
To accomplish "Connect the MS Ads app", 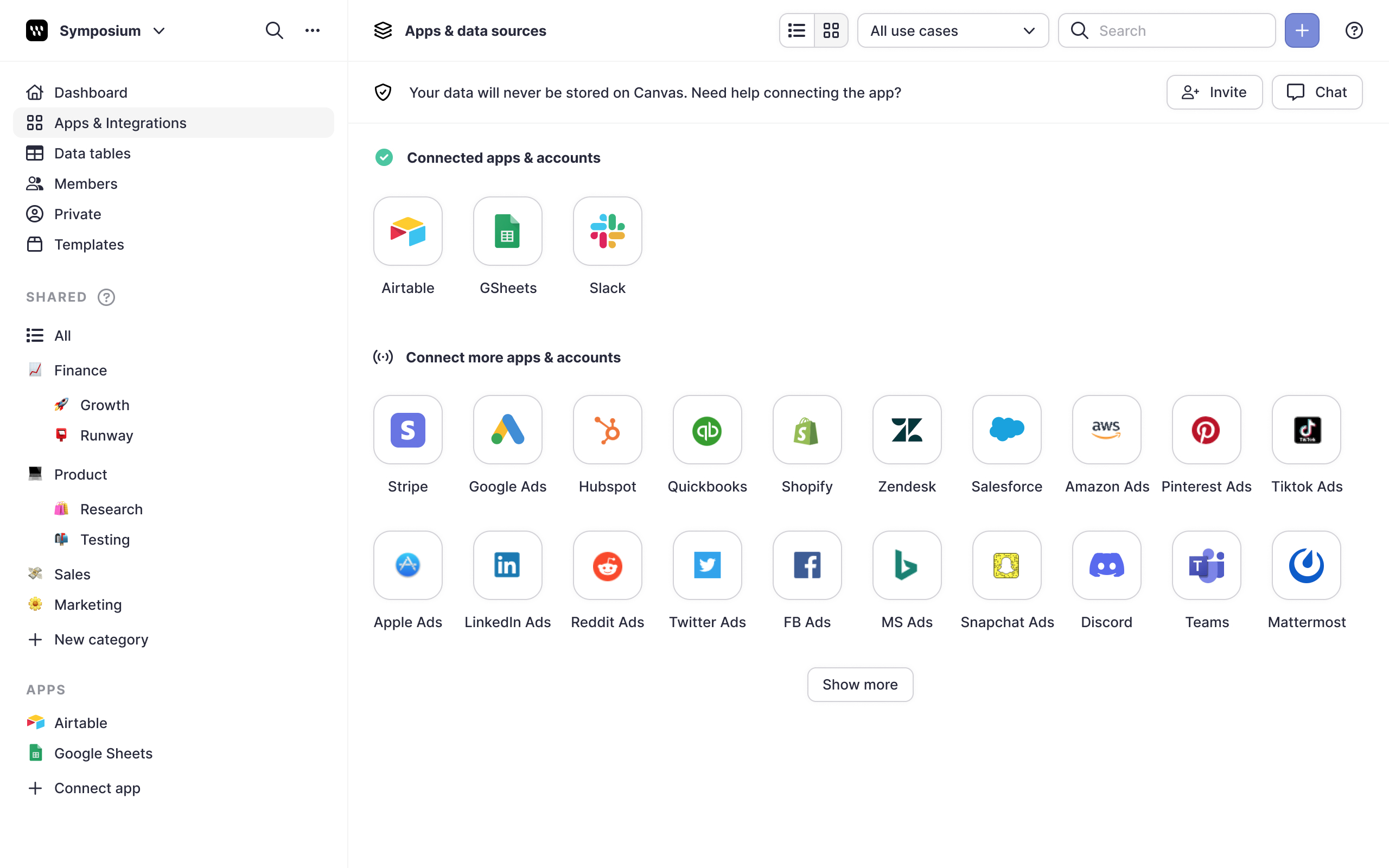I will [x=907, y=565].
